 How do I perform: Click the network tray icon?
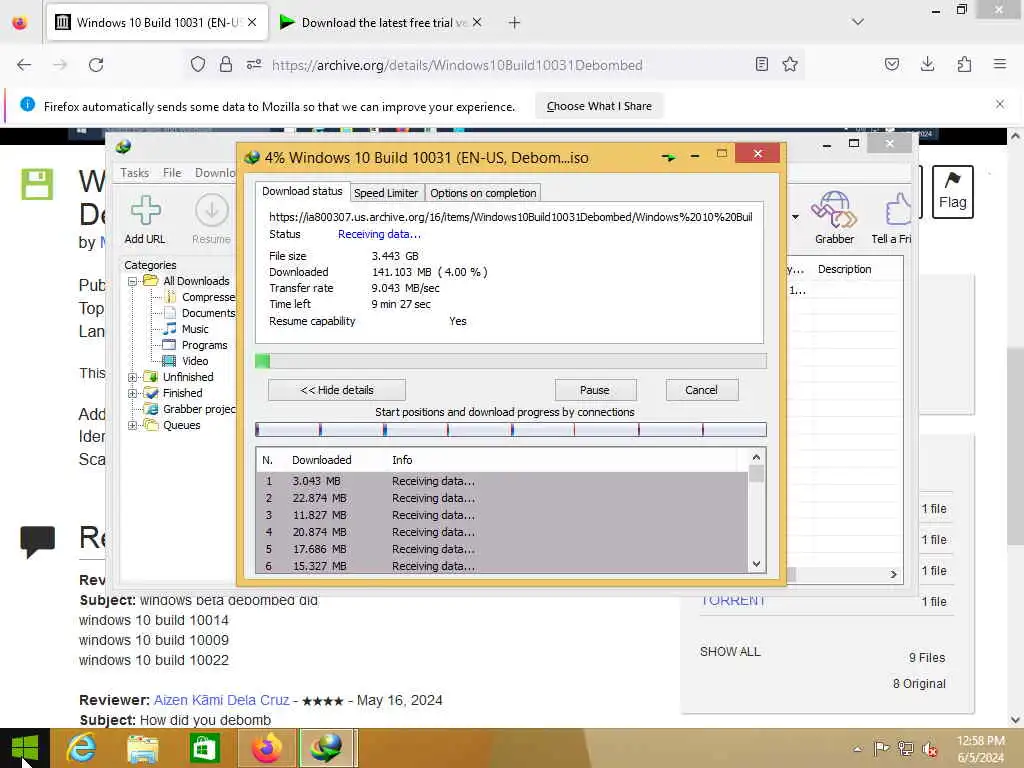905,748
